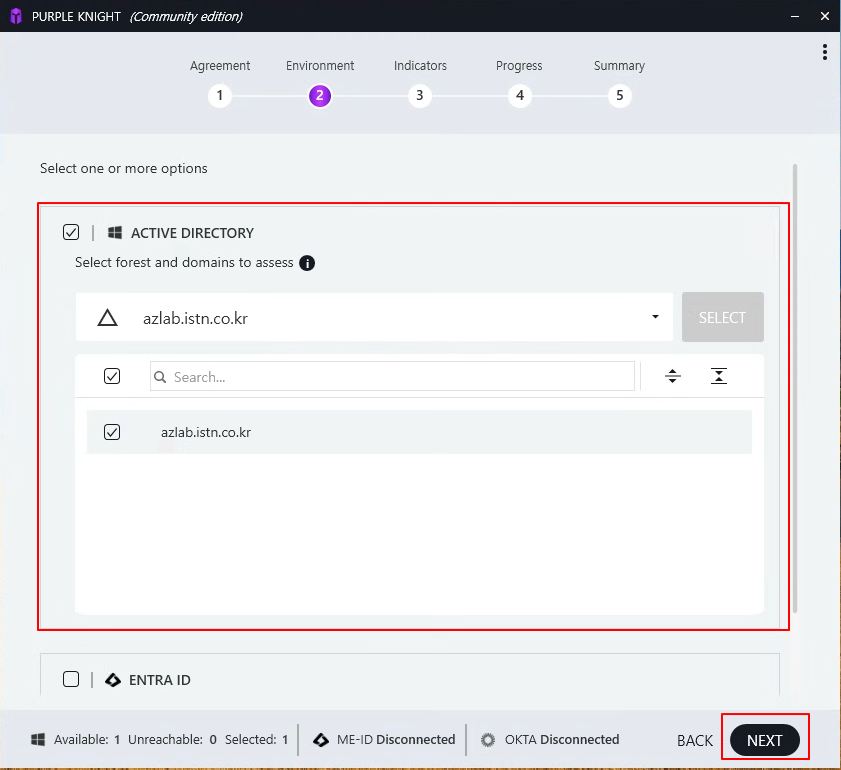Viewport: 841px width, 770px height.
Task: Click the expand all domains icon
Action: pyautogui.click(x=673, y=376)
